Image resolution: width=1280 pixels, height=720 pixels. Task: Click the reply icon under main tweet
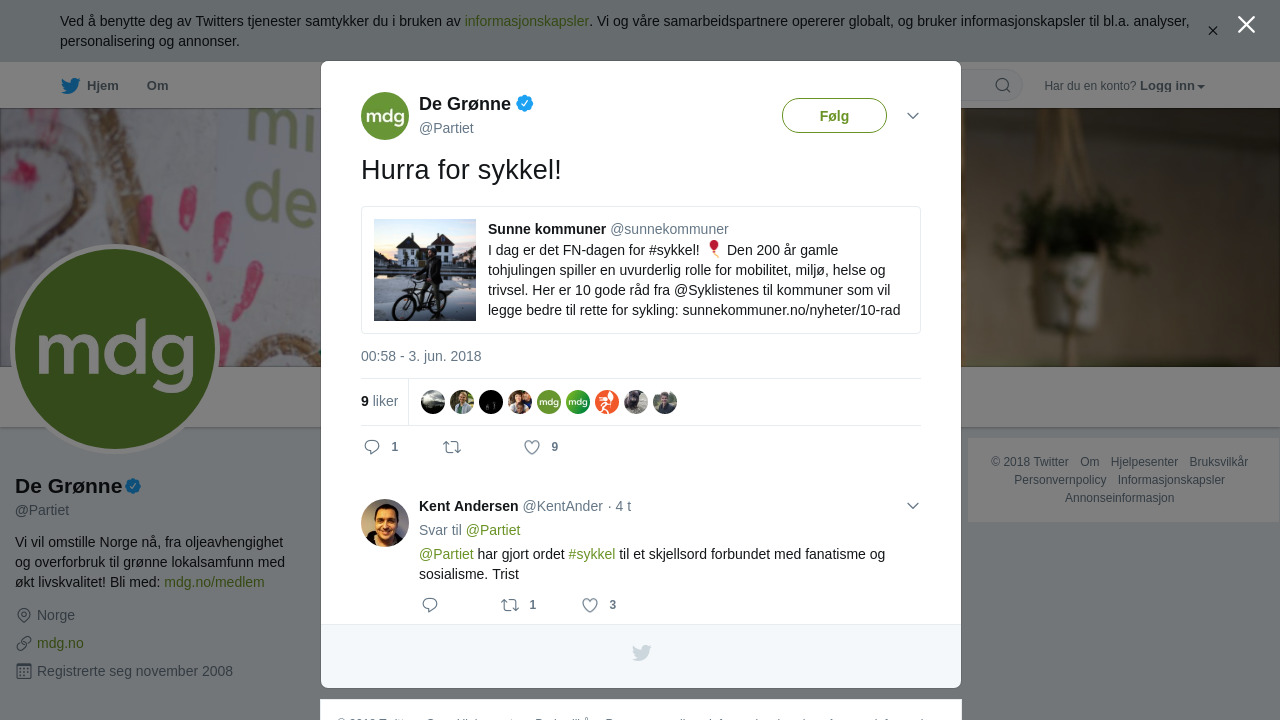tap(372, 447)
